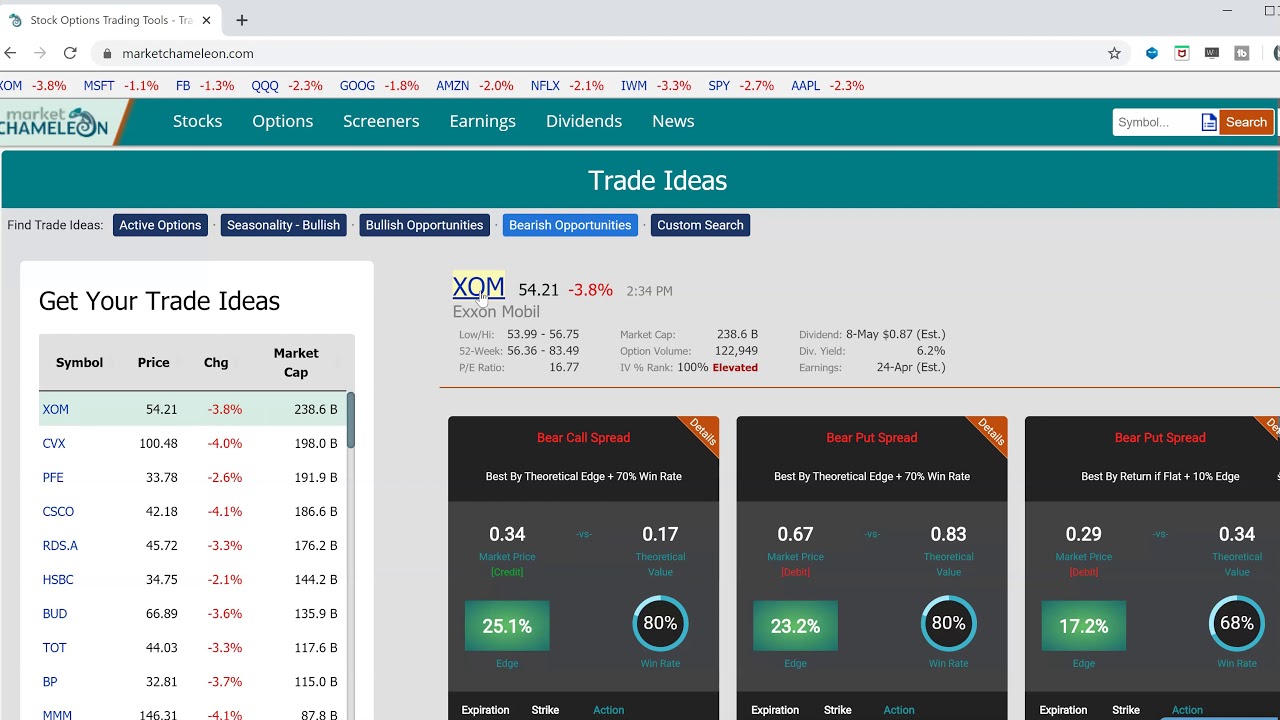Viewport: 1280px width, 720px height.
Task: Click the 25.1% Edge box
Action: coord(507,626)
